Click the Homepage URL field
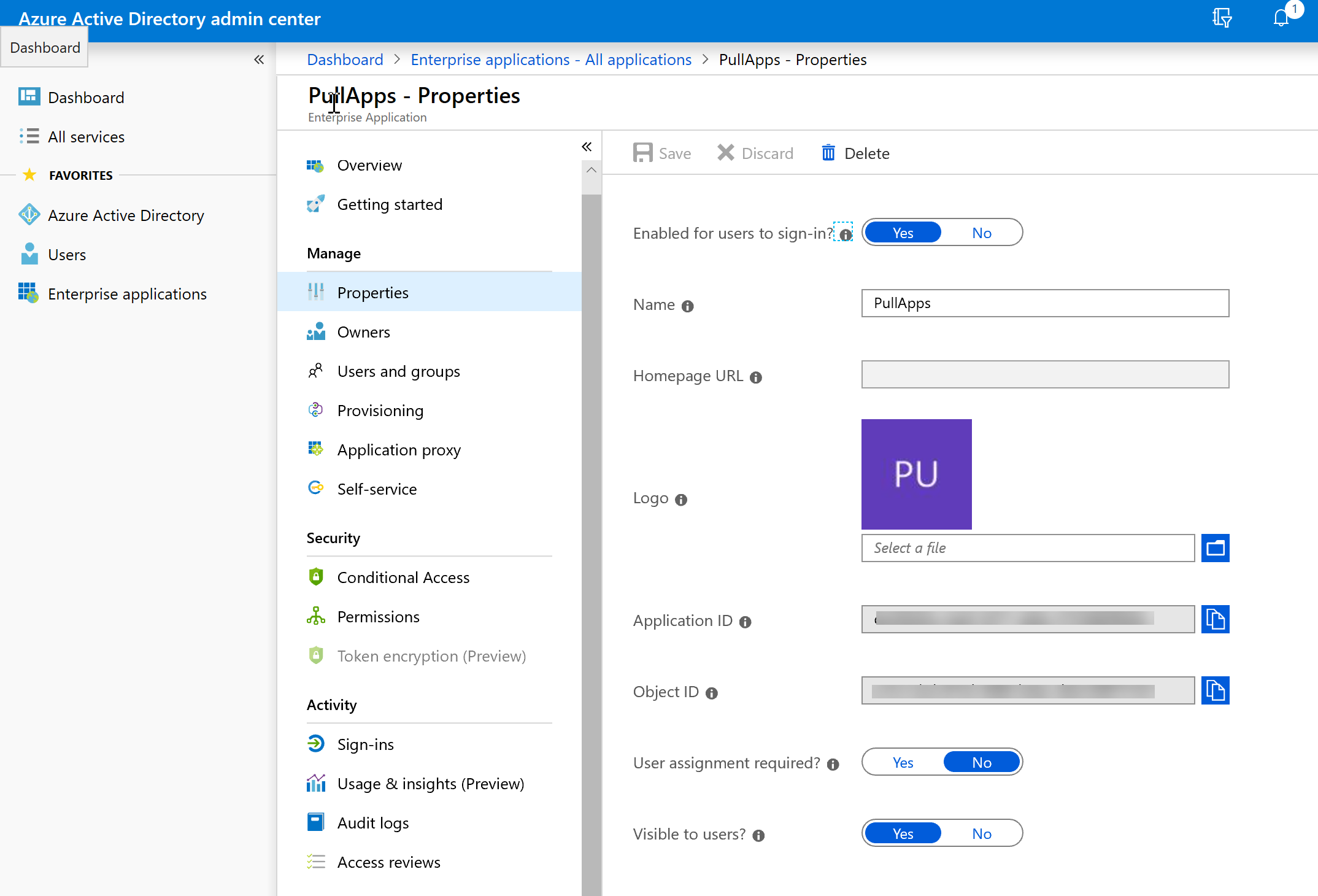Screen dimensions: 1318x896 tap(1045, 374)
